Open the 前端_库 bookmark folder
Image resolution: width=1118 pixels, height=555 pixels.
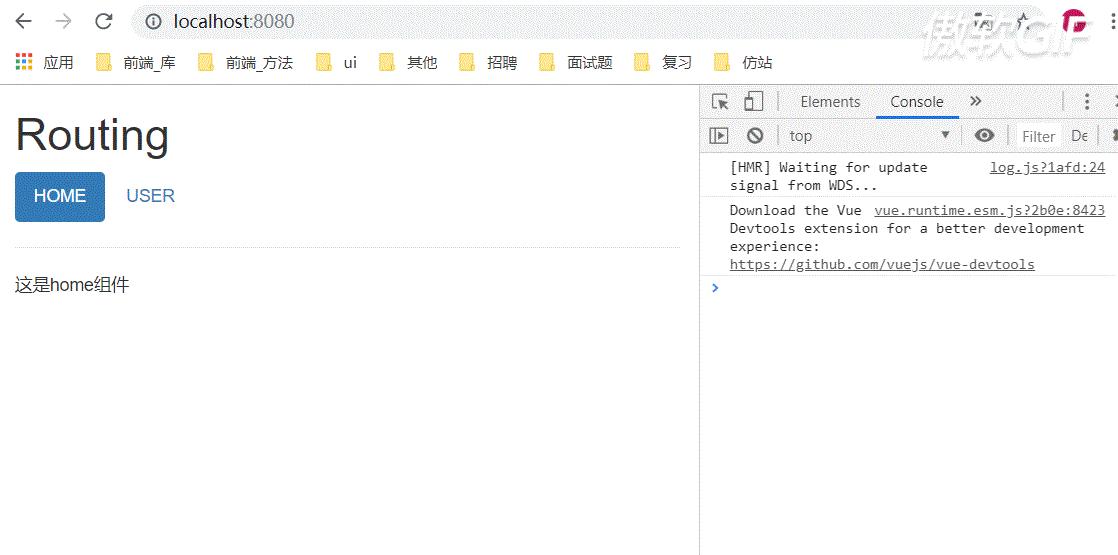click(x=136, y=63)
